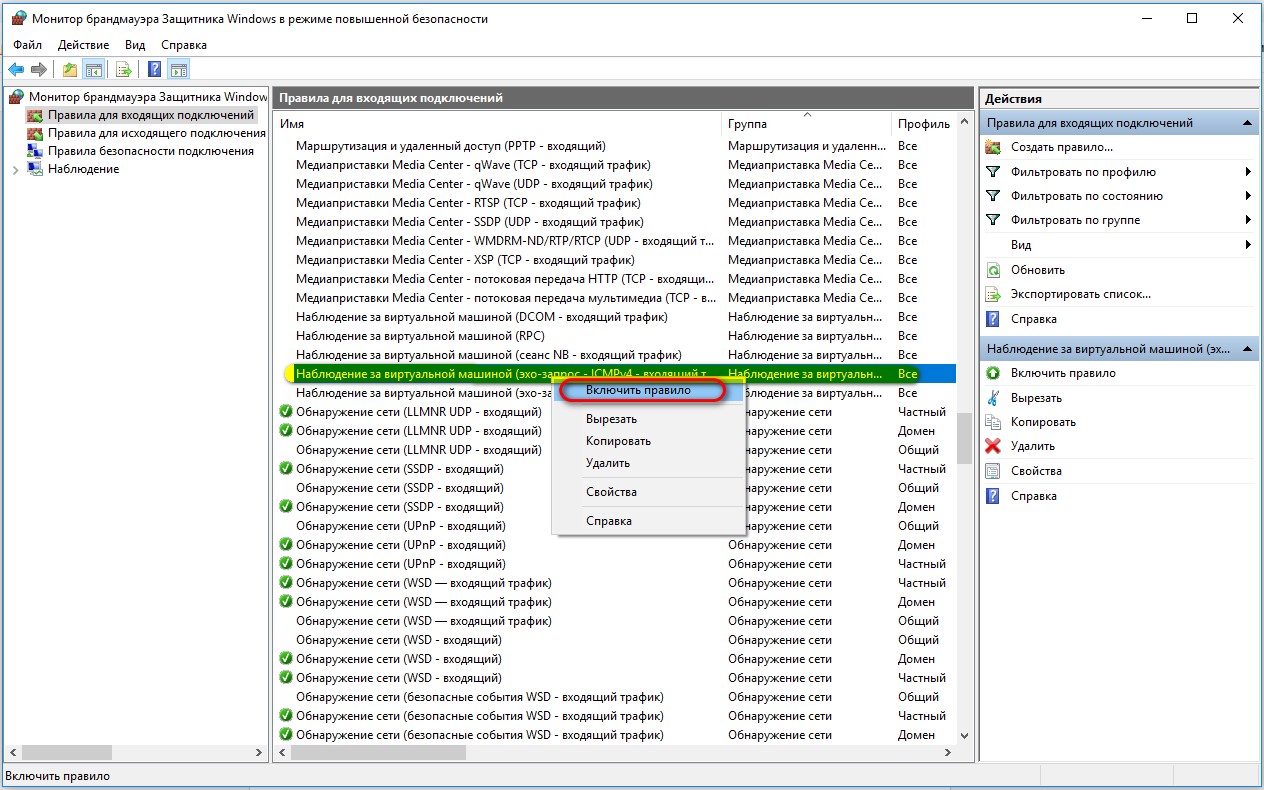
Task: Choose Свойства in the context menu
Action: tap(649, 492)
